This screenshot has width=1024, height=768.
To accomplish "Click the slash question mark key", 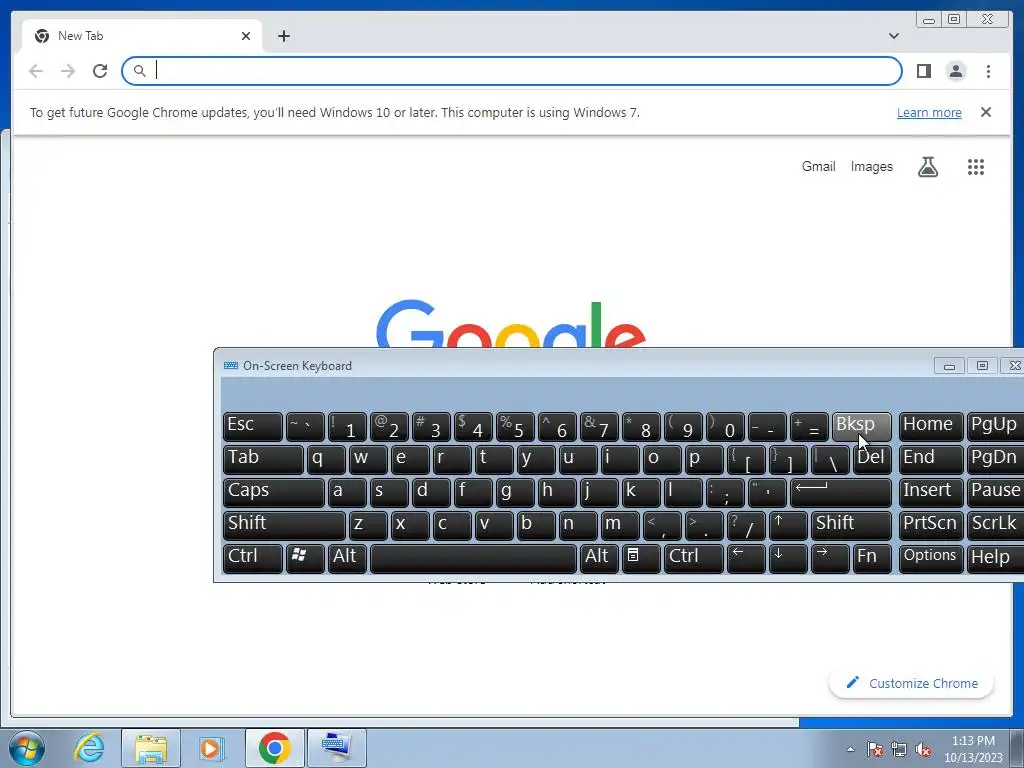I will [745, 526].
